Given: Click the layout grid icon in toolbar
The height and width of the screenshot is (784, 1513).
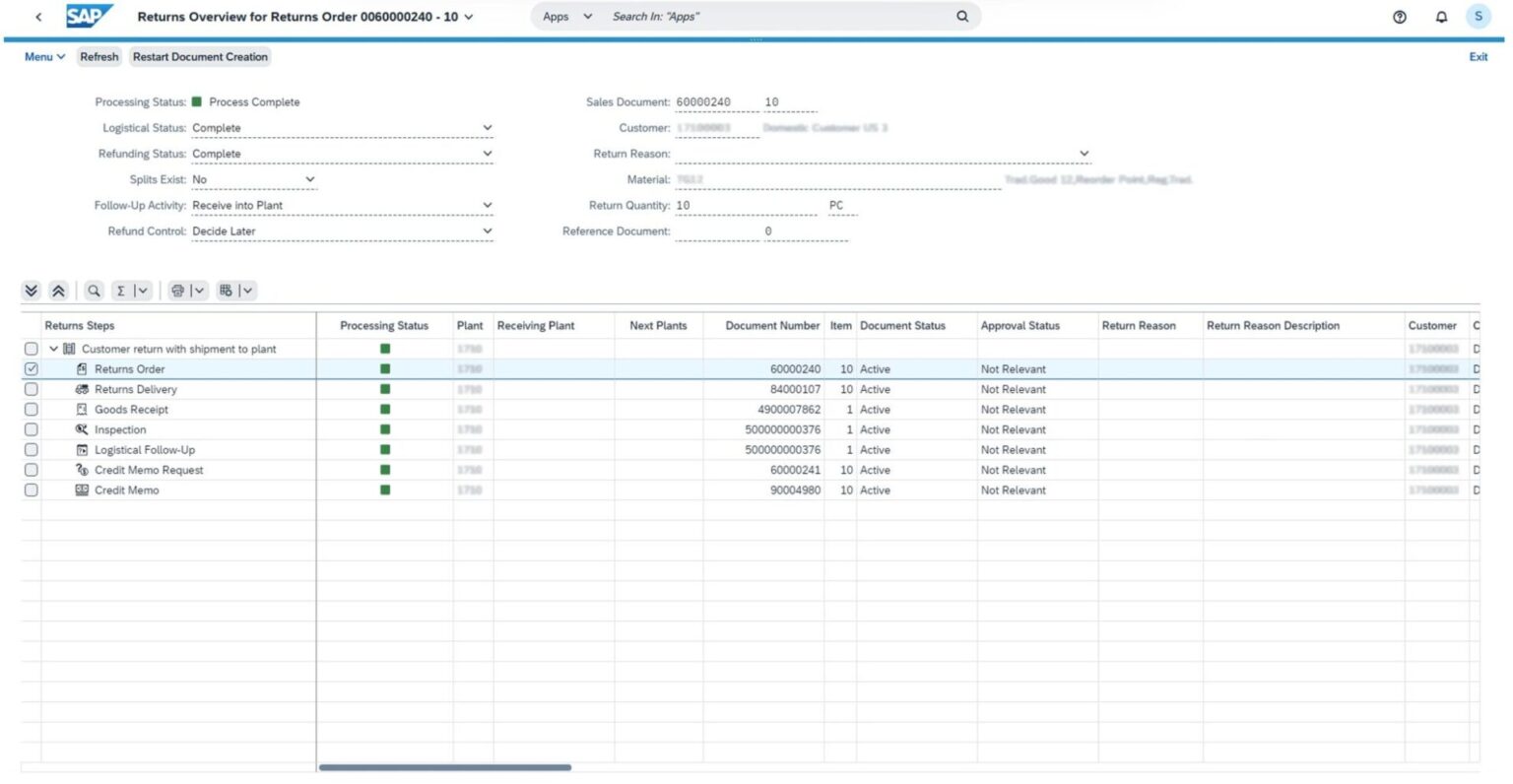Looking at the screenshot, I should [226, 291].
